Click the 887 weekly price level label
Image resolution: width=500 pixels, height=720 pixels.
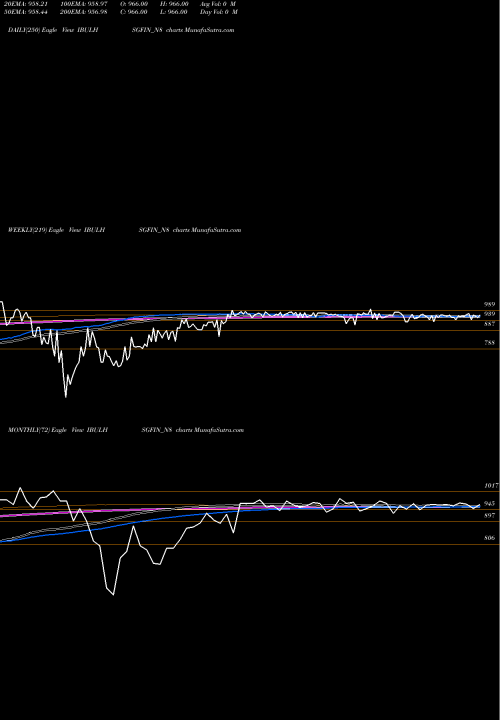tap(489, 324)
